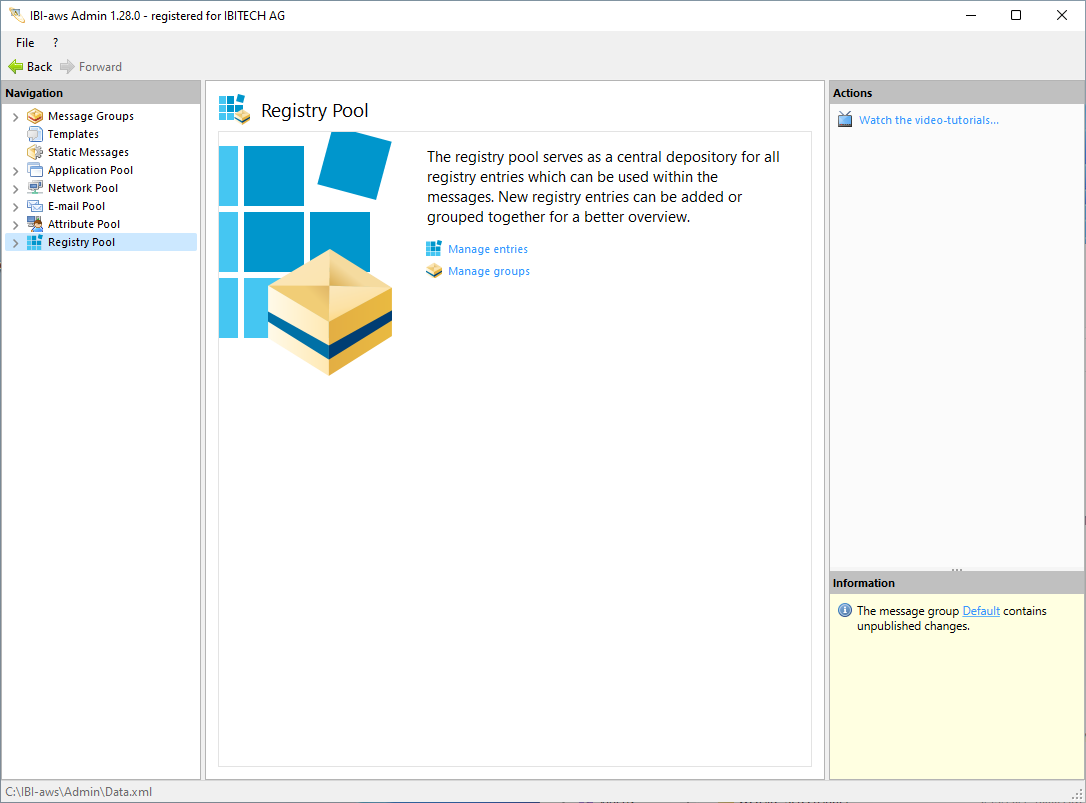Open the Manage groups link
The width and height of the screenshot is (1086, 803).
[488, 271]
